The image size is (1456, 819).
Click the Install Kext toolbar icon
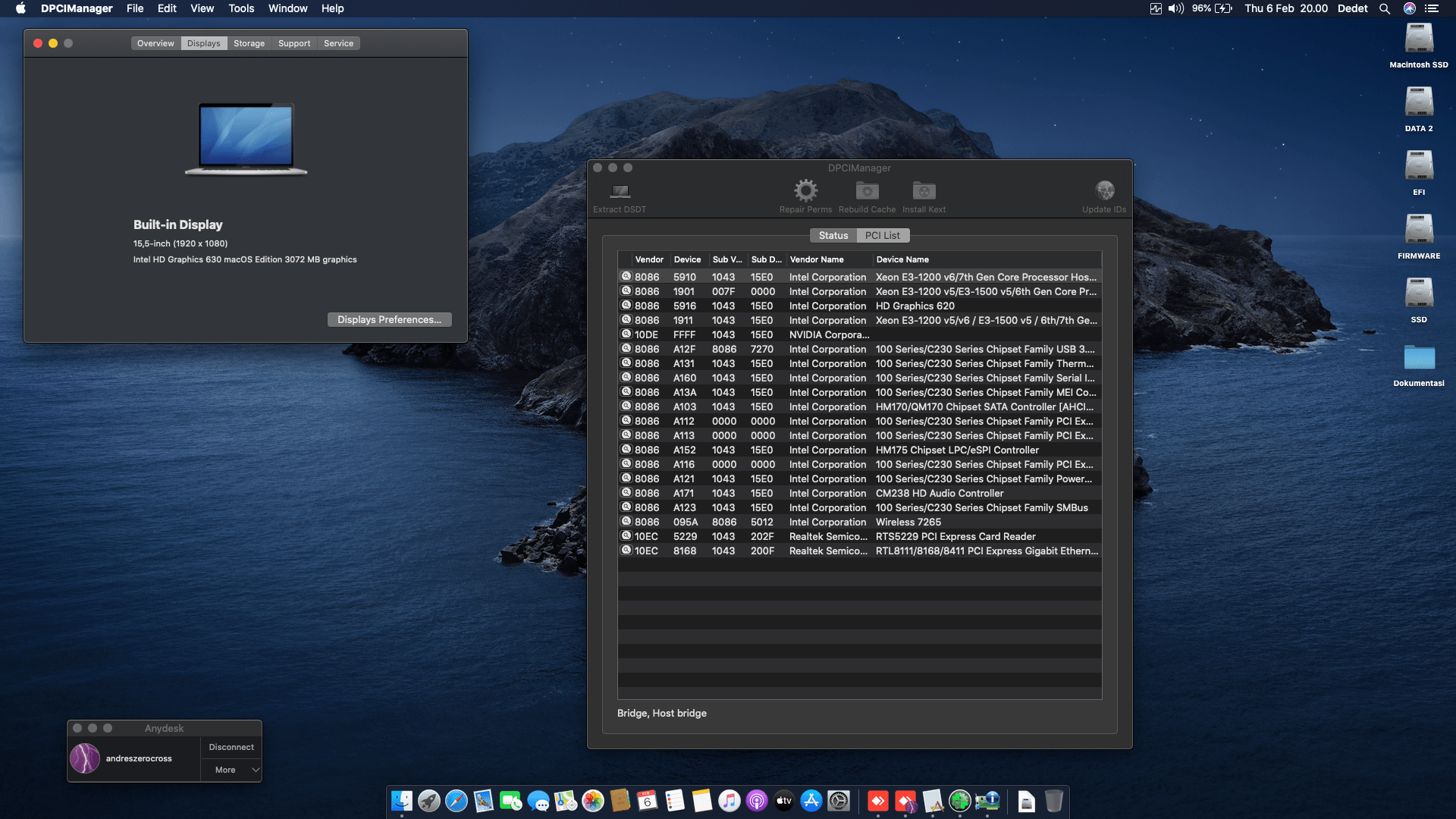924,190
